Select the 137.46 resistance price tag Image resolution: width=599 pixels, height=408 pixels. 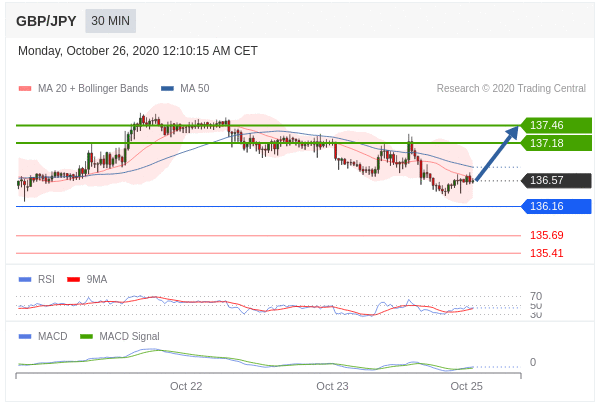tap(557, 125)
